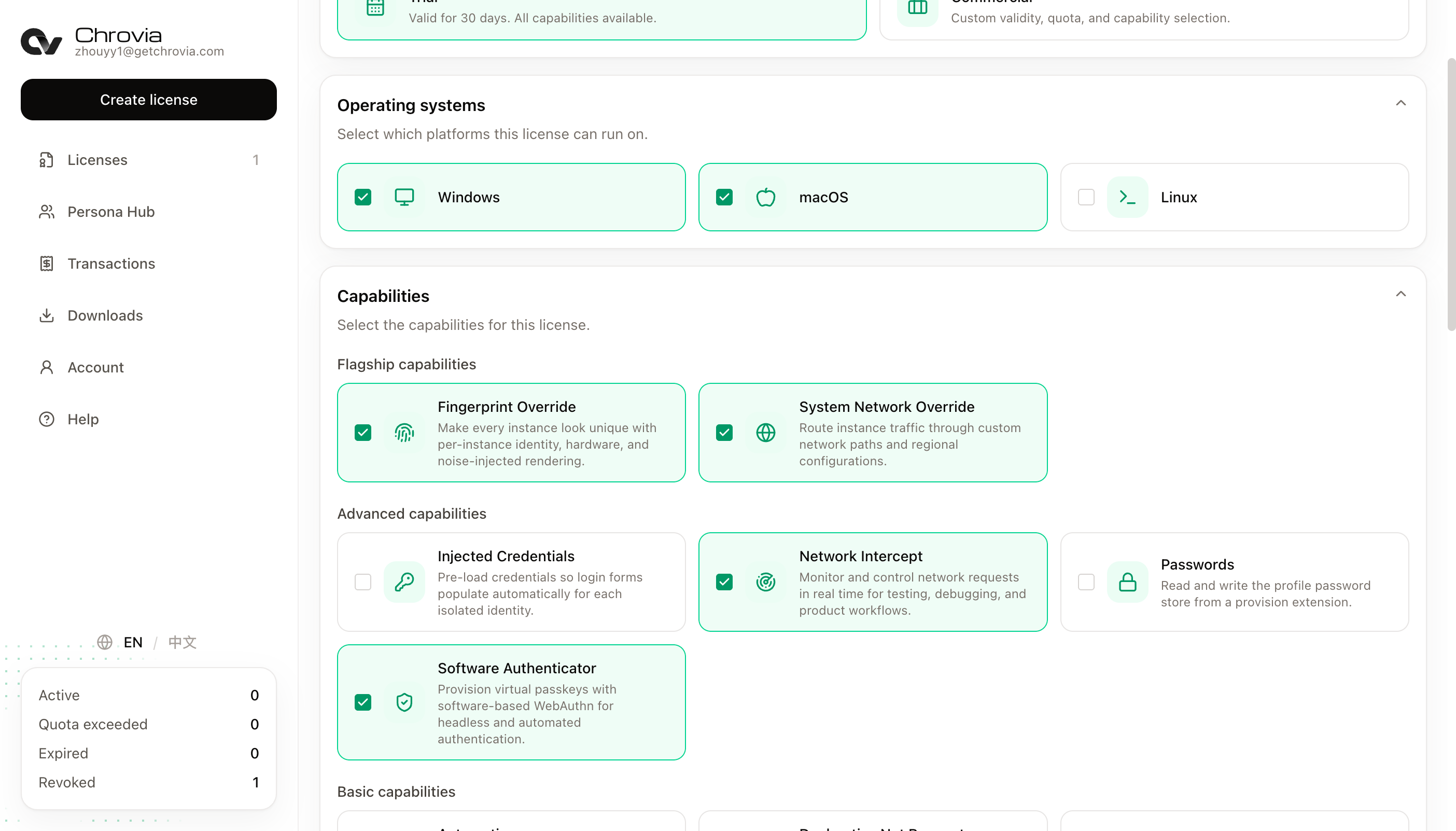Open Account settings

coord(148,368)
